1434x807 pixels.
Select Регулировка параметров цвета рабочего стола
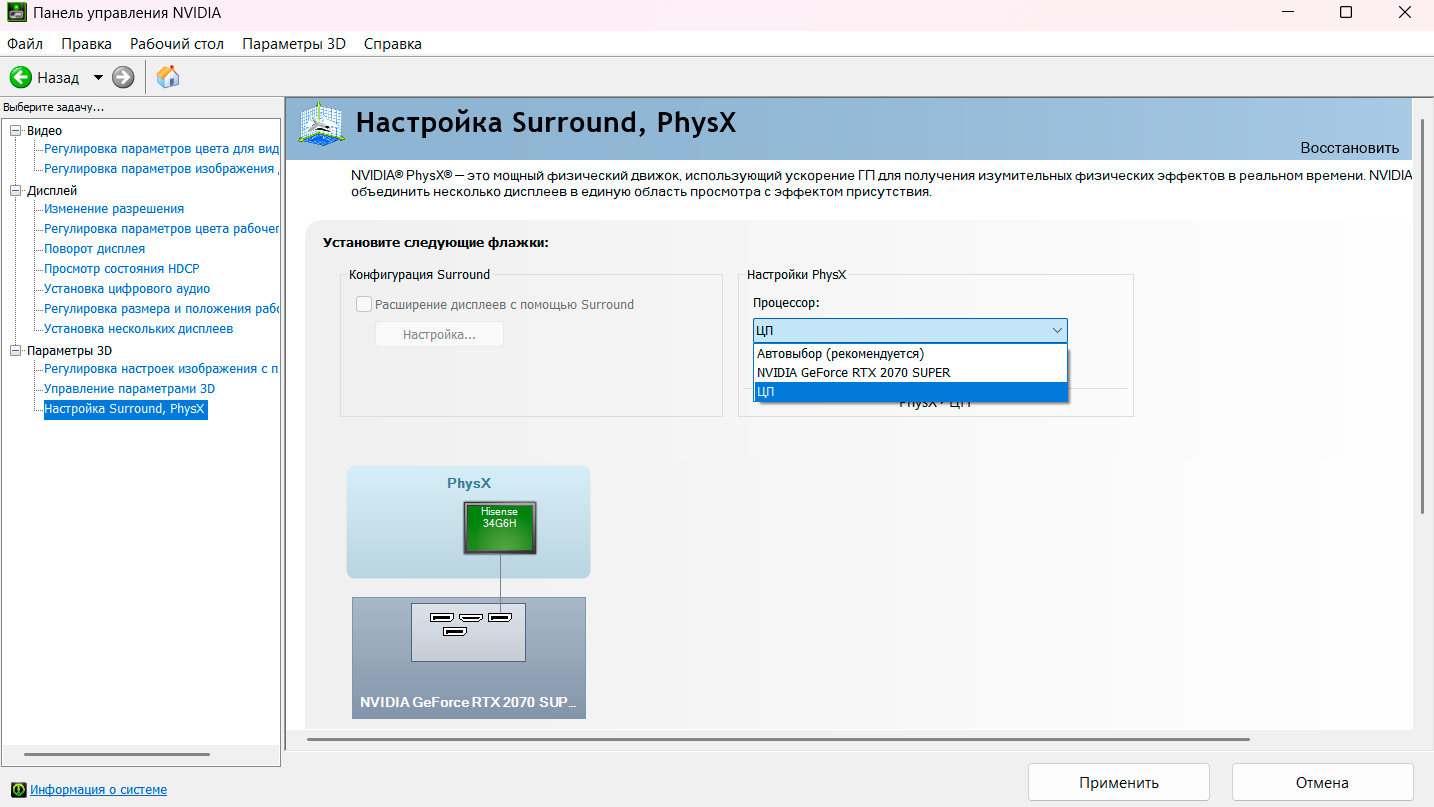pyautogui.click(x=162, y=229)
